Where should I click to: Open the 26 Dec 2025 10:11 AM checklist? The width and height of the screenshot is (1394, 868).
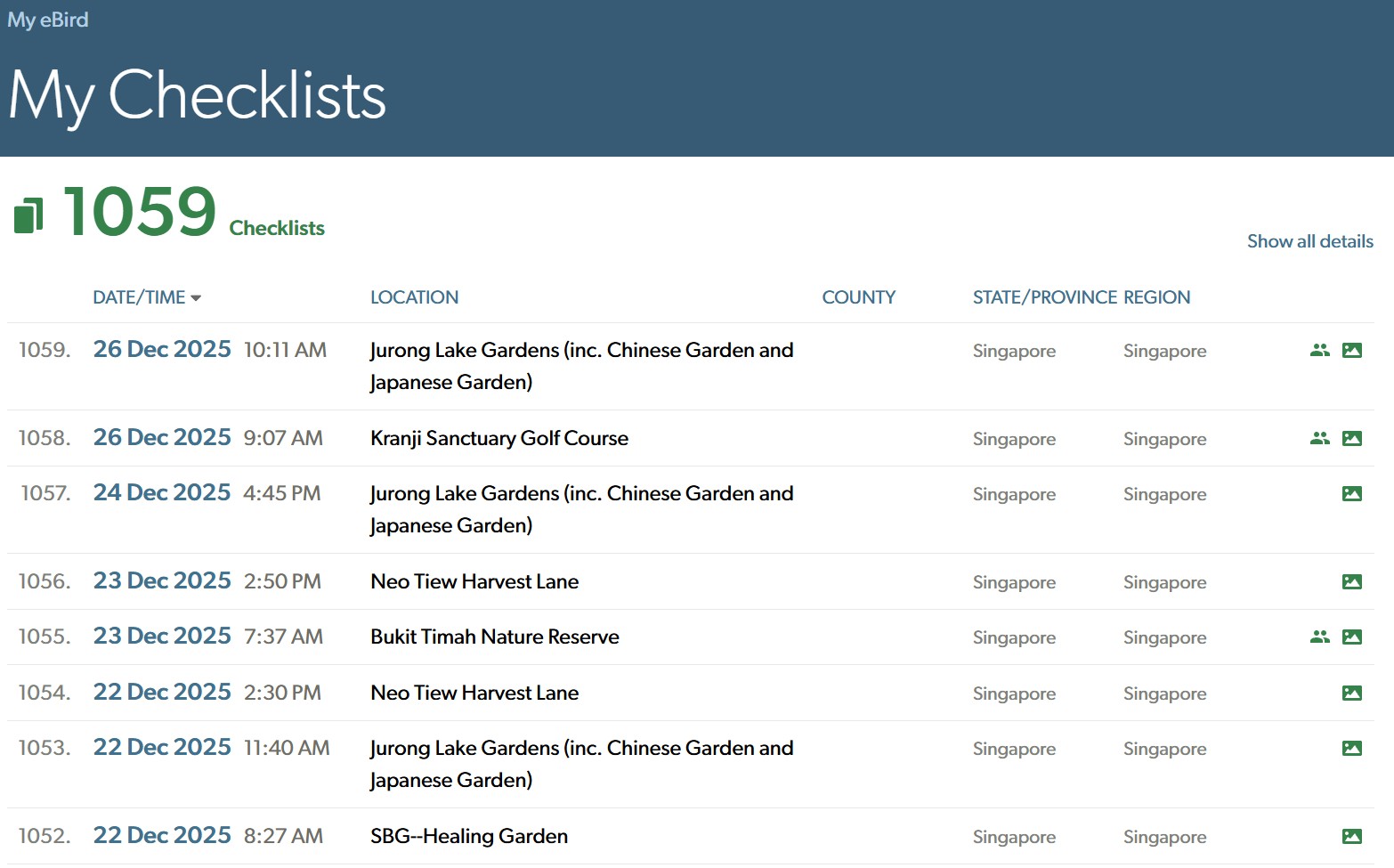pos(162,350)
